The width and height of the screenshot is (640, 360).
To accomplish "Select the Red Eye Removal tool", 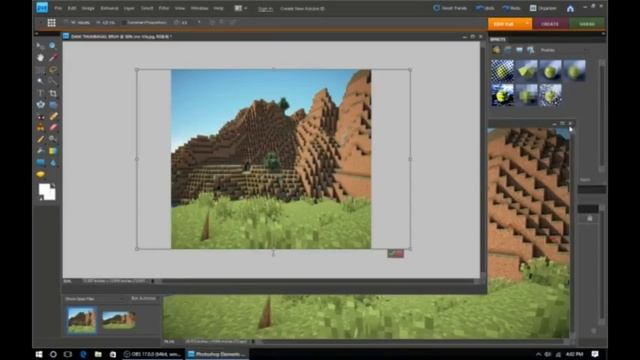I will [40, 116].
